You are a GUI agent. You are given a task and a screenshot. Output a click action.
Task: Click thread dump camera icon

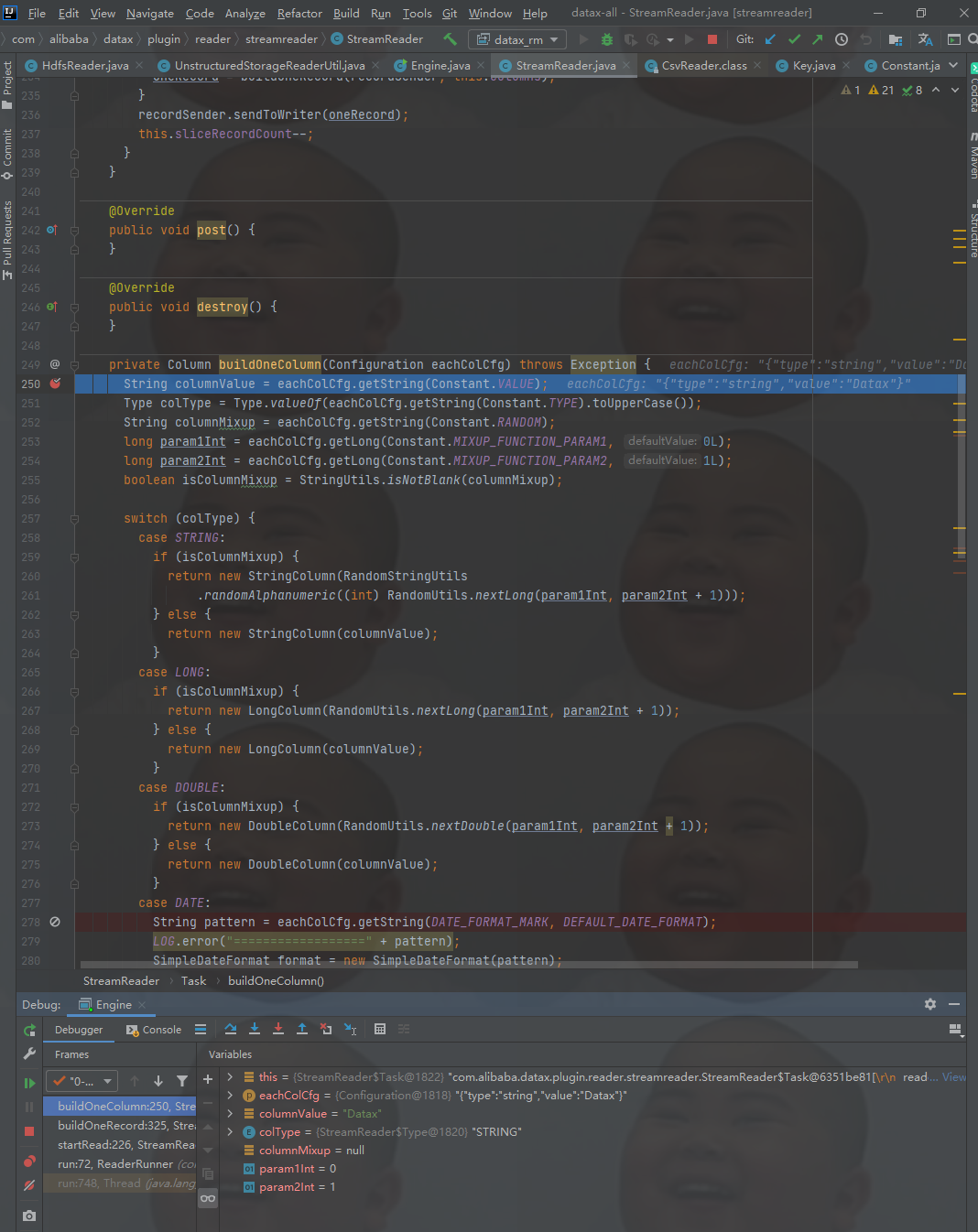click(x=29, y=1216)
